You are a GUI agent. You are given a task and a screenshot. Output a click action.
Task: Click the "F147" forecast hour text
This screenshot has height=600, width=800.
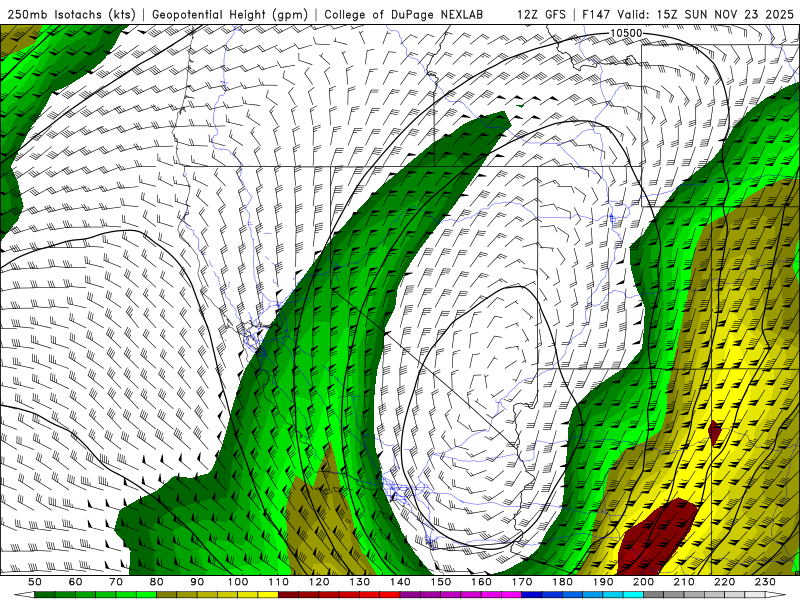(596, 14)
